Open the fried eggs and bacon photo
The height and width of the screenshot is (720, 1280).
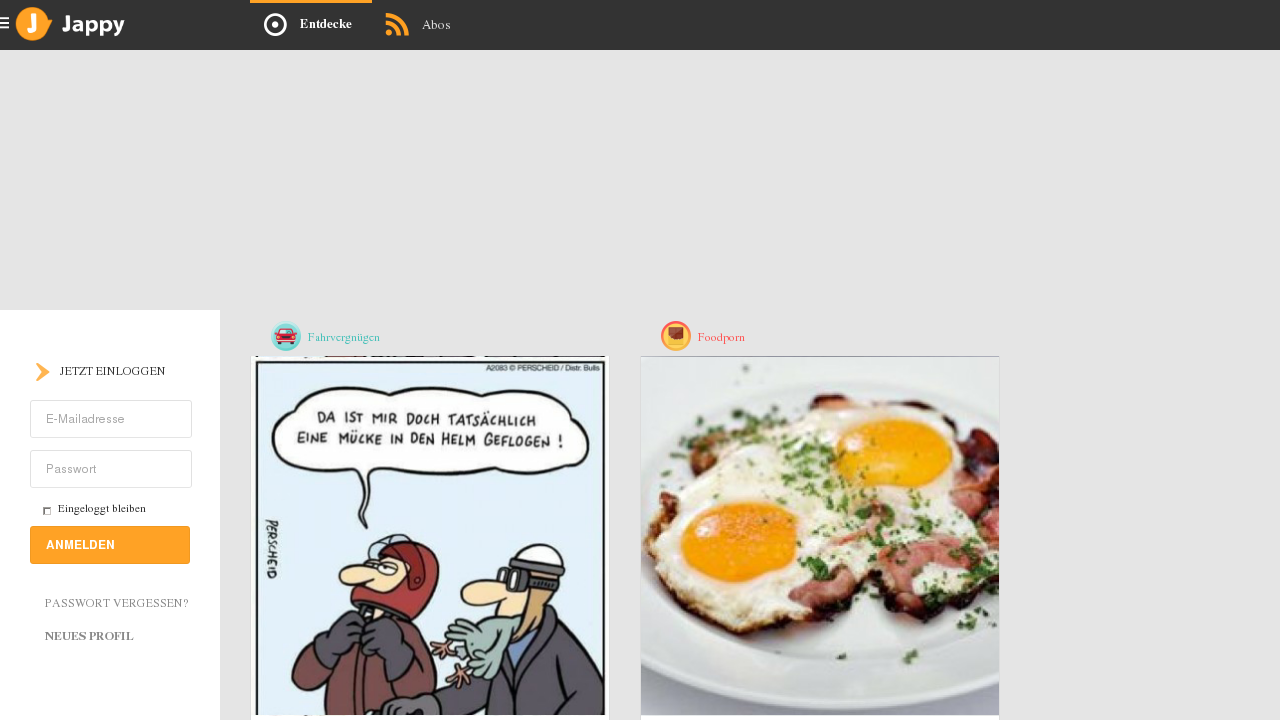820,536
